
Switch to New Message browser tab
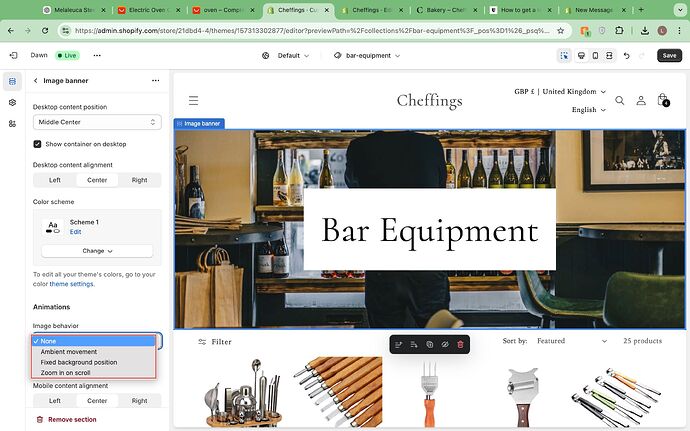coord(595,10)
